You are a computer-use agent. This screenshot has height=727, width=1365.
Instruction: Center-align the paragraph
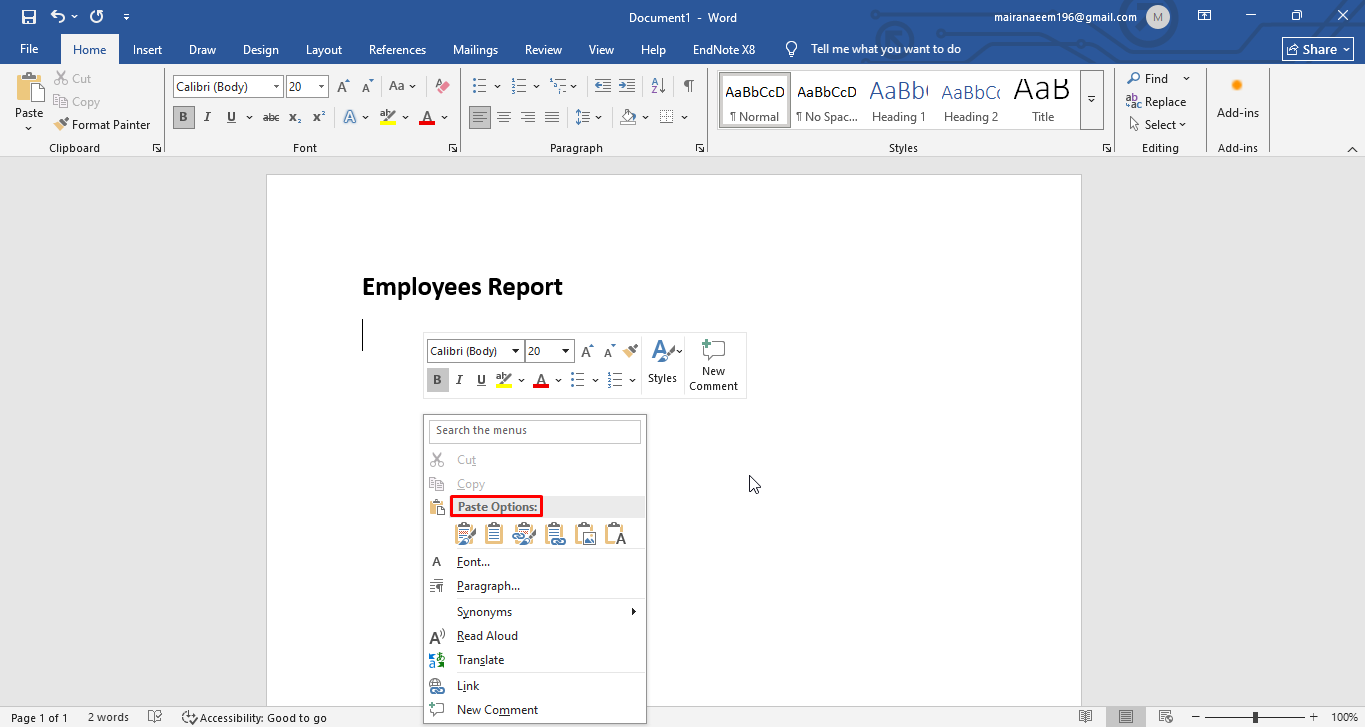pos(504,117)
